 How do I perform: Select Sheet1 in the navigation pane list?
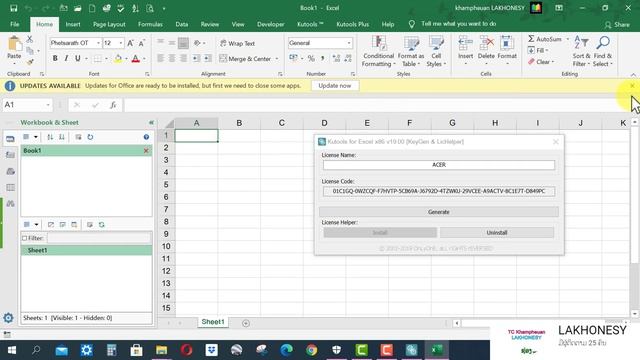(x=86, y=250)
